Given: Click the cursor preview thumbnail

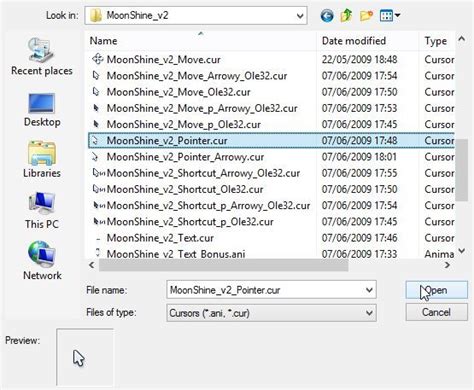Looking at the screenshot, I should [x=85, y=357].
